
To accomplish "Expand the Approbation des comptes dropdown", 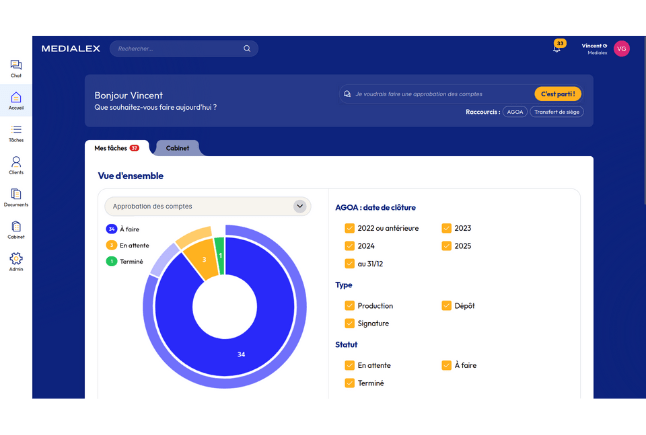I will coord(207,206).
